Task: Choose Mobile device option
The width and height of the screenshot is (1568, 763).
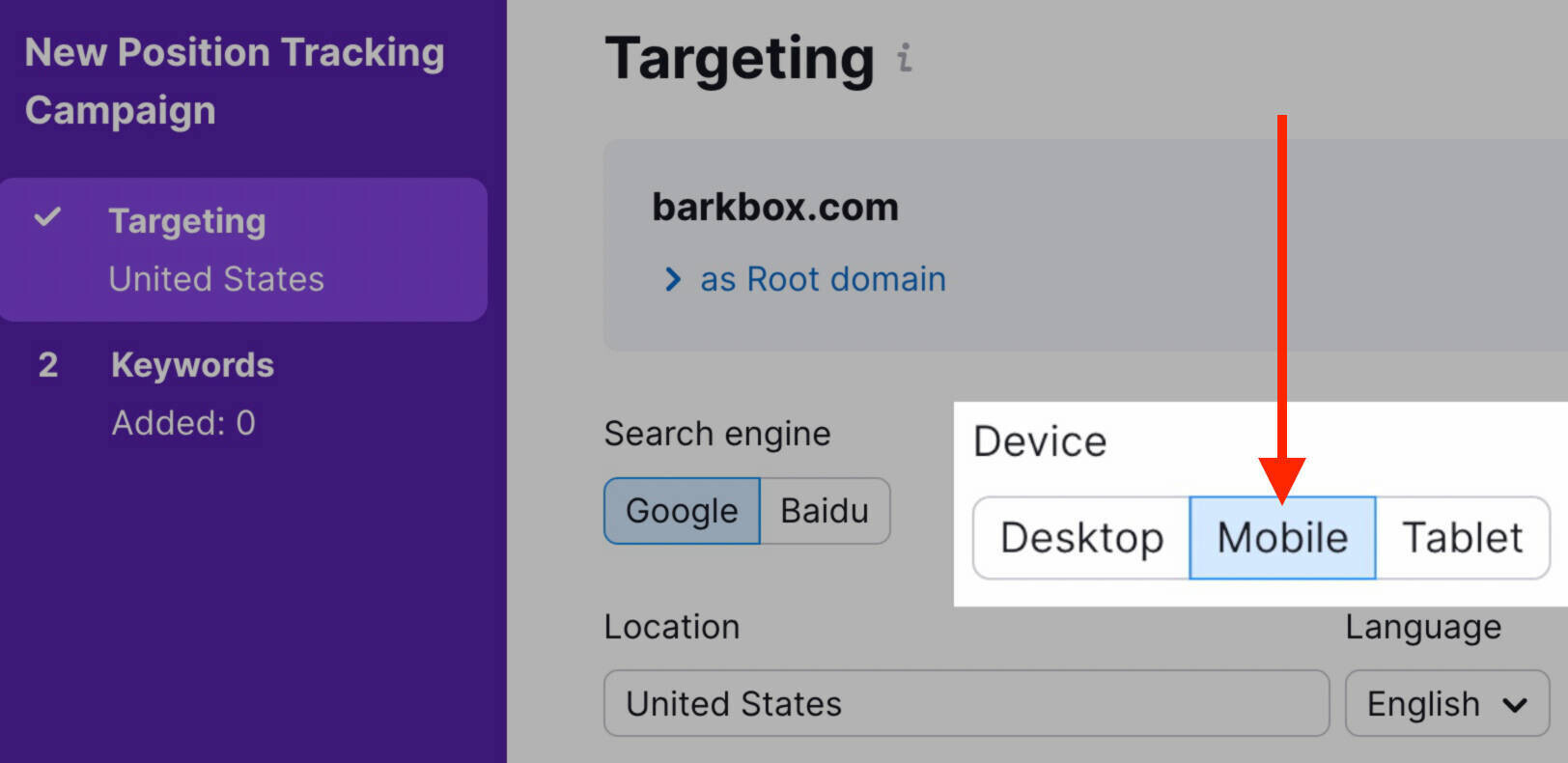Action: tap(1282, 538)
